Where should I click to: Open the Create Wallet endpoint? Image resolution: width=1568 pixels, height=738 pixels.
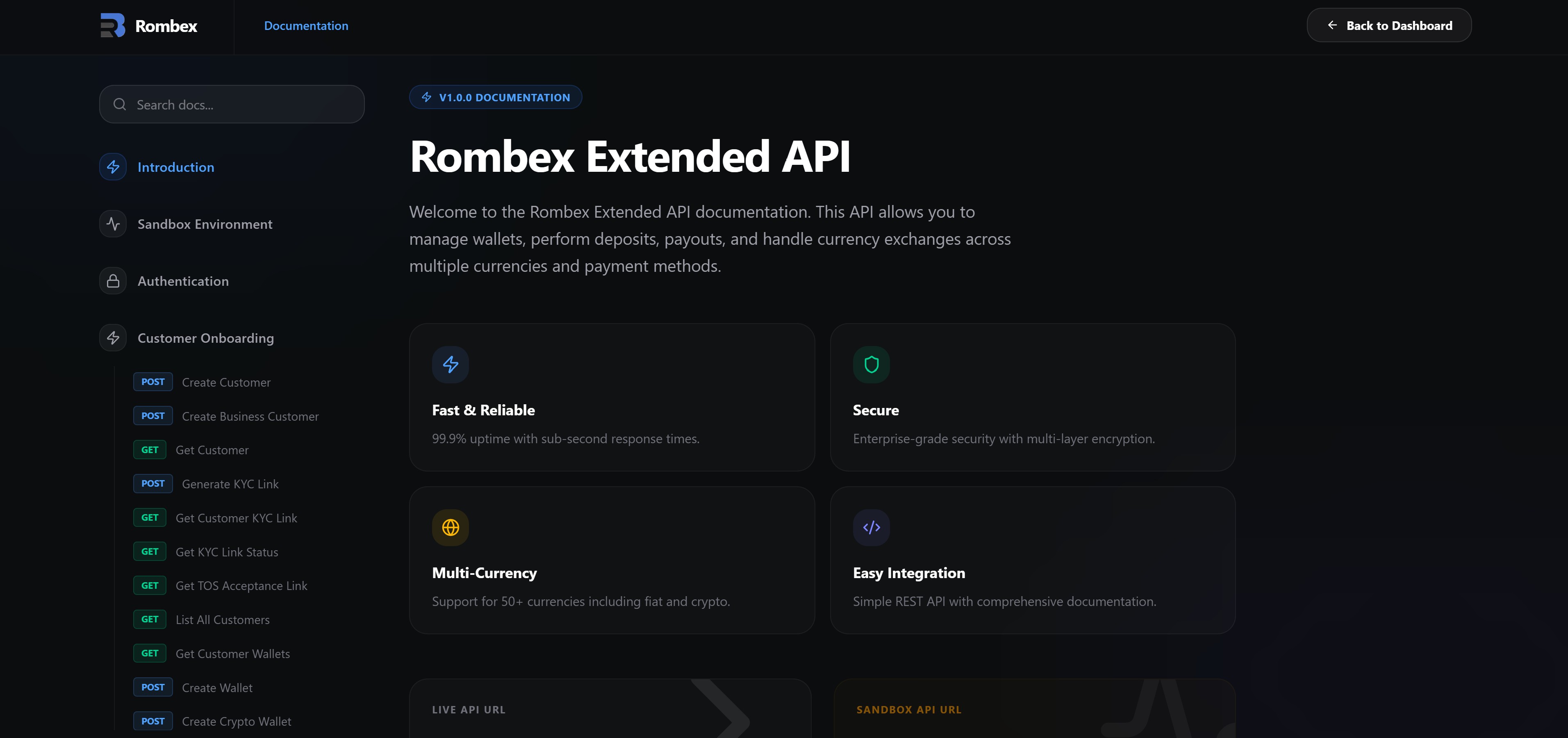tap(217, 688)
